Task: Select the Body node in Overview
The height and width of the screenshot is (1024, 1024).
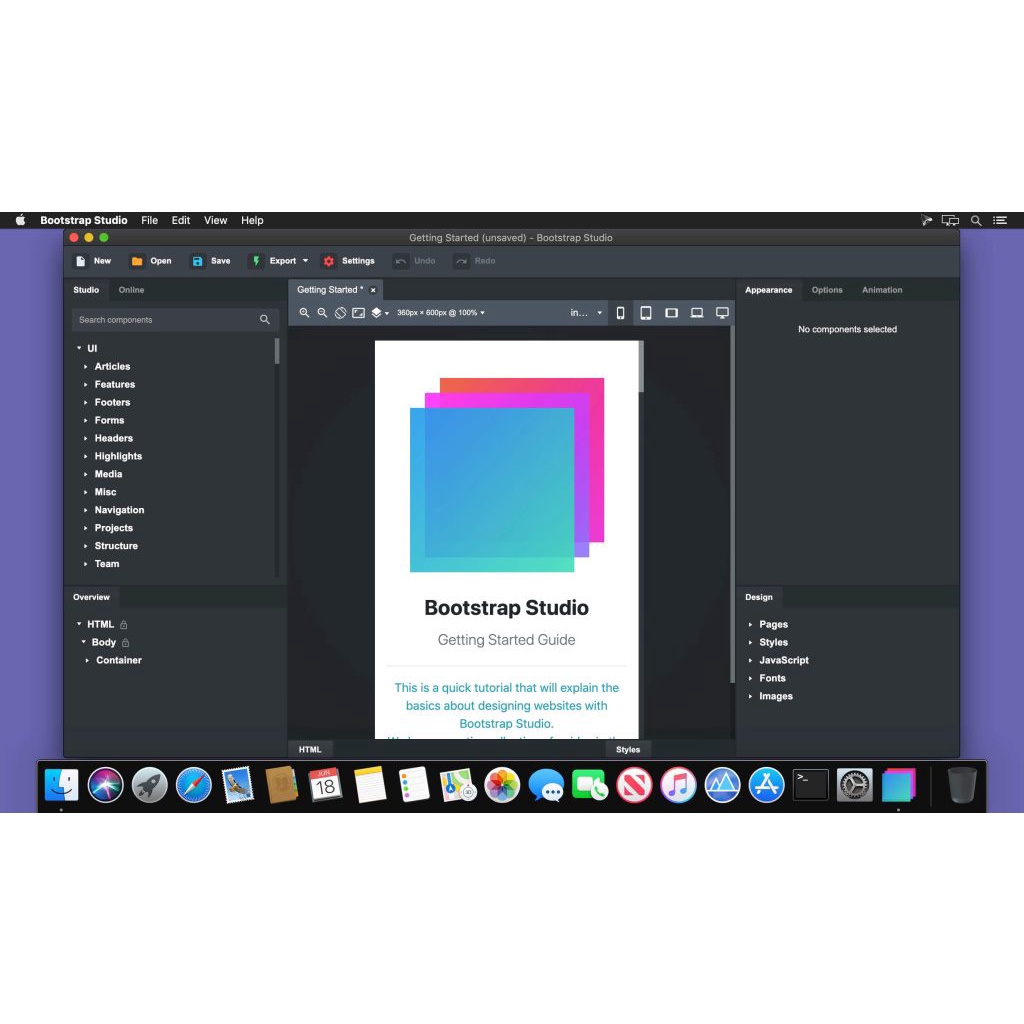Action: click(x=104, y=643)
